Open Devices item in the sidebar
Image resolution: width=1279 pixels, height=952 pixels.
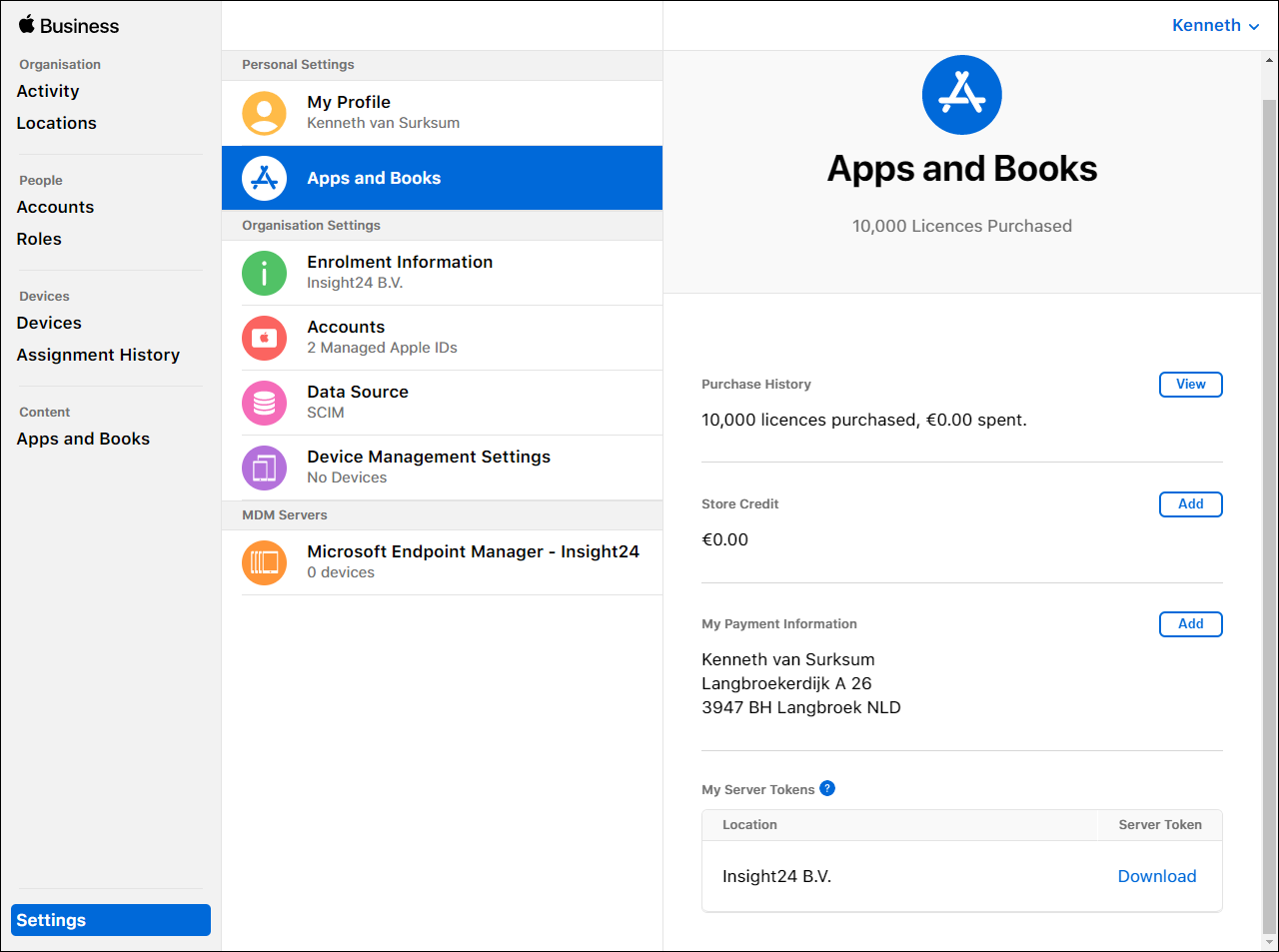49,323
